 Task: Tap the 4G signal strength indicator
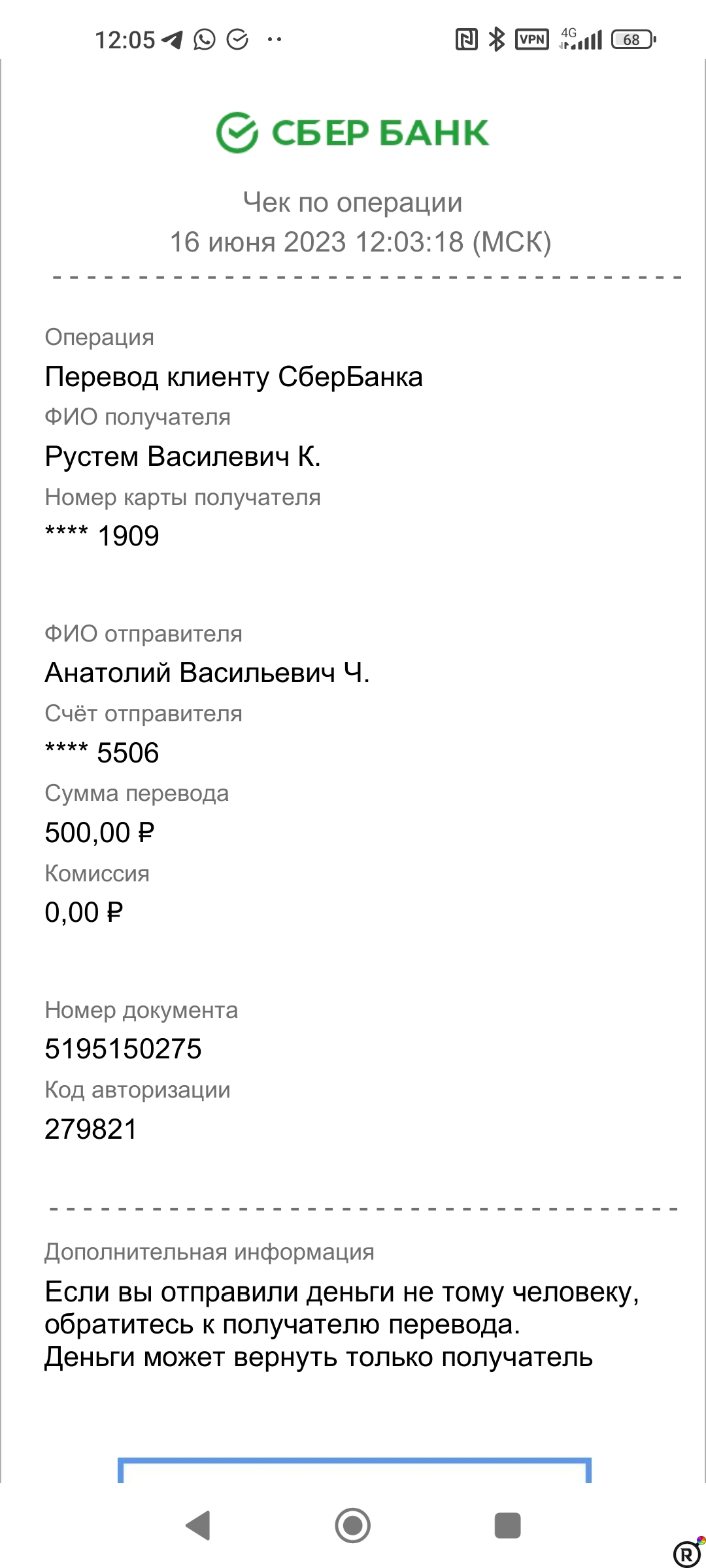point(580,39)
